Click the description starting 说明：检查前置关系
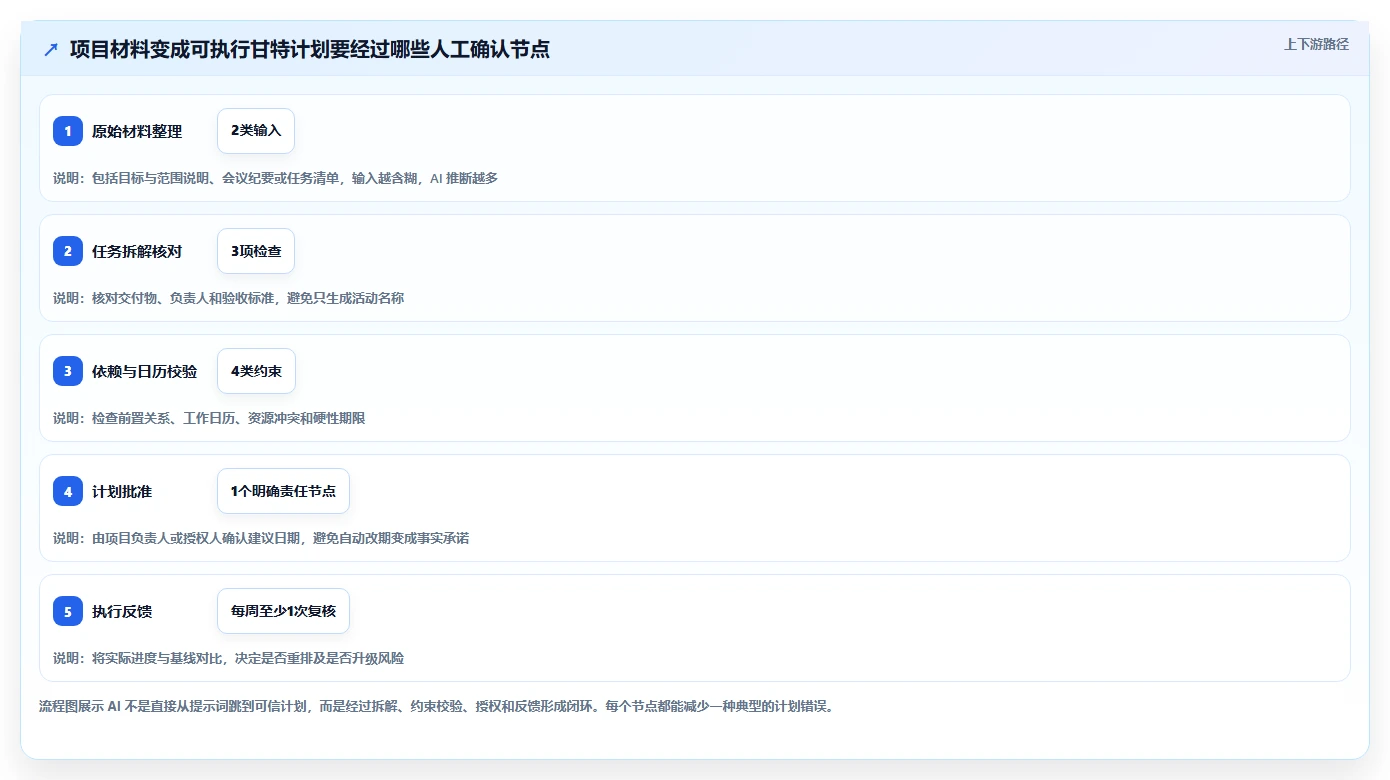 [209, 418]
